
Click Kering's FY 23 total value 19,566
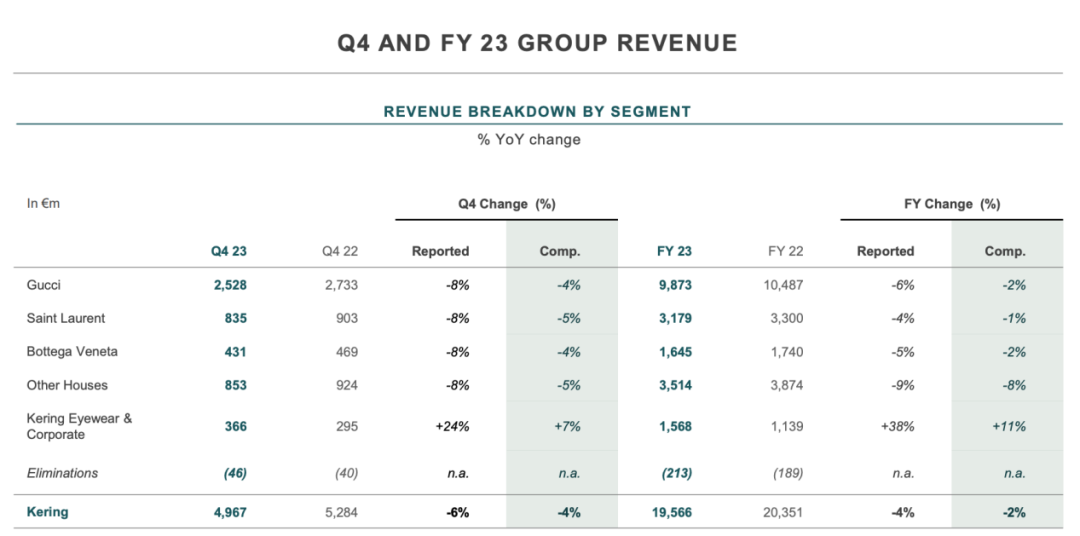pyautogui.click(x=671, y=512)
